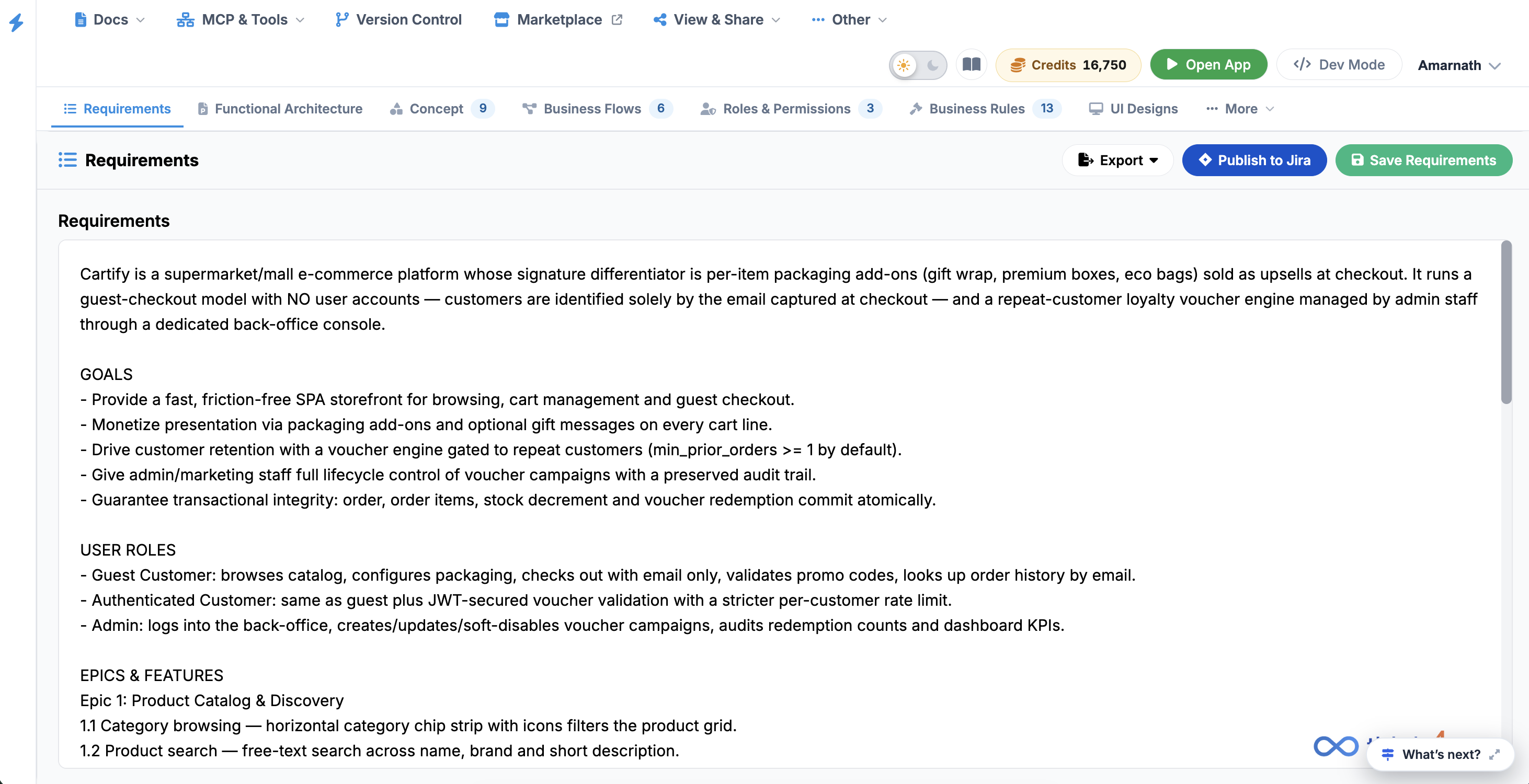Open the Other dropdown menu
Viewport: 1529px width, 784px height.
click(x=849, y=19)
